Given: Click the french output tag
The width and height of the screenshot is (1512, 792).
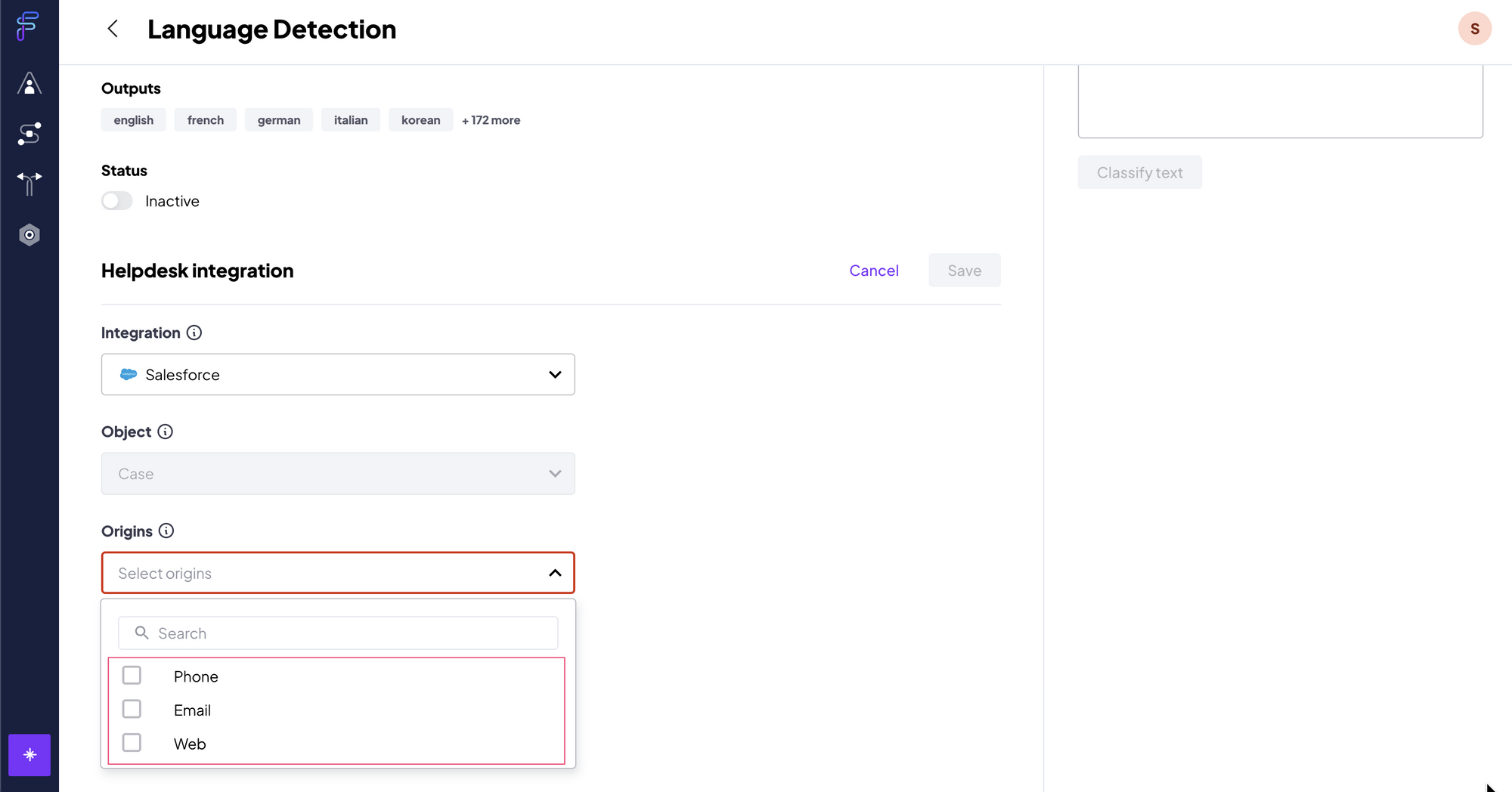Looking at the screenshot, I should [x=206, y=120].
